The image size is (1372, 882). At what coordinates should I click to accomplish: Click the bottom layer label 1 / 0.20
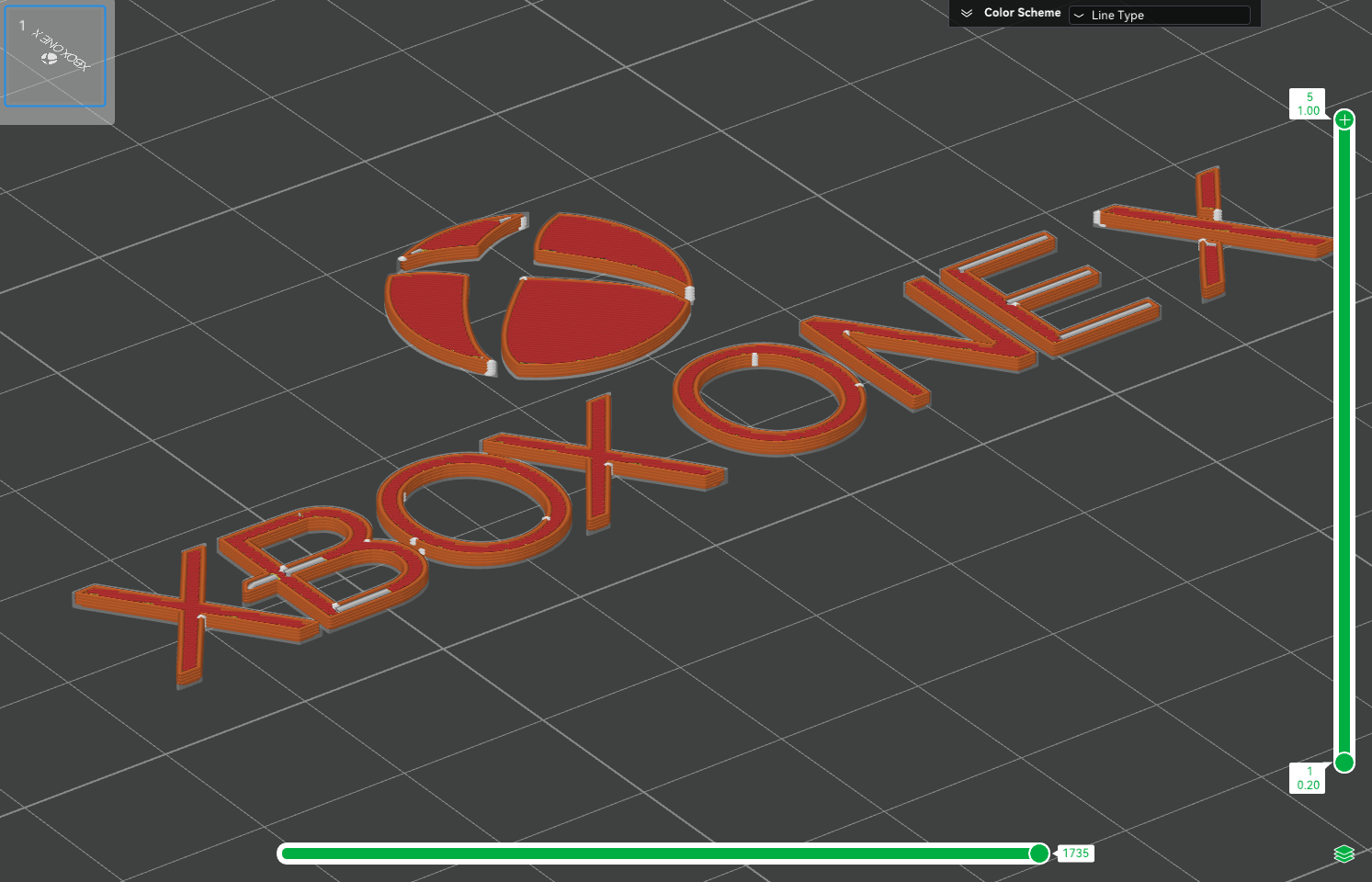[1308, 778]
